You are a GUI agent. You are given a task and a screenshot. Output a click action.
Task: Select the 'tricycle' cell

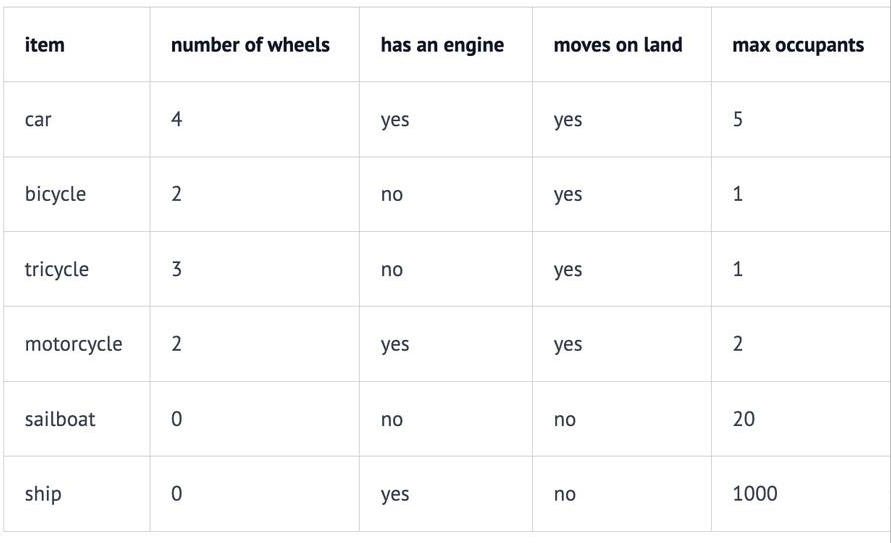(x=57, y=269)
